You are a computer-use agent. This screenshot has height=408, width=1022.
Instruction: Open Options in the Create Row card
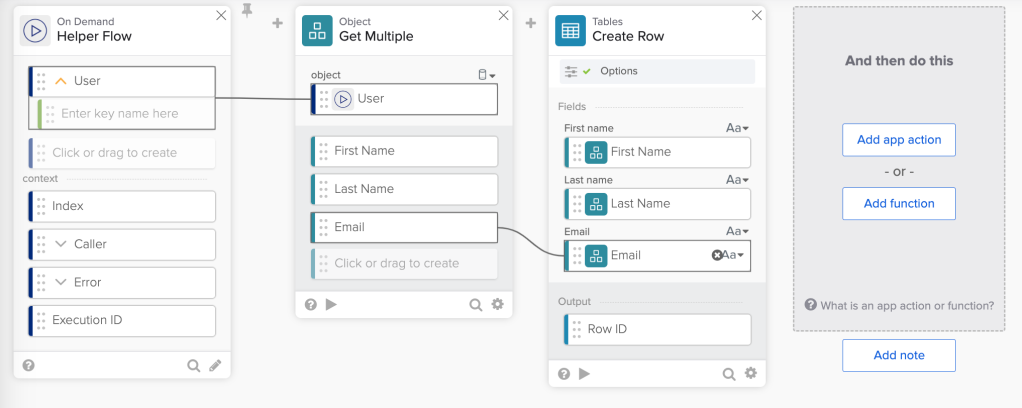pos(618,71)
